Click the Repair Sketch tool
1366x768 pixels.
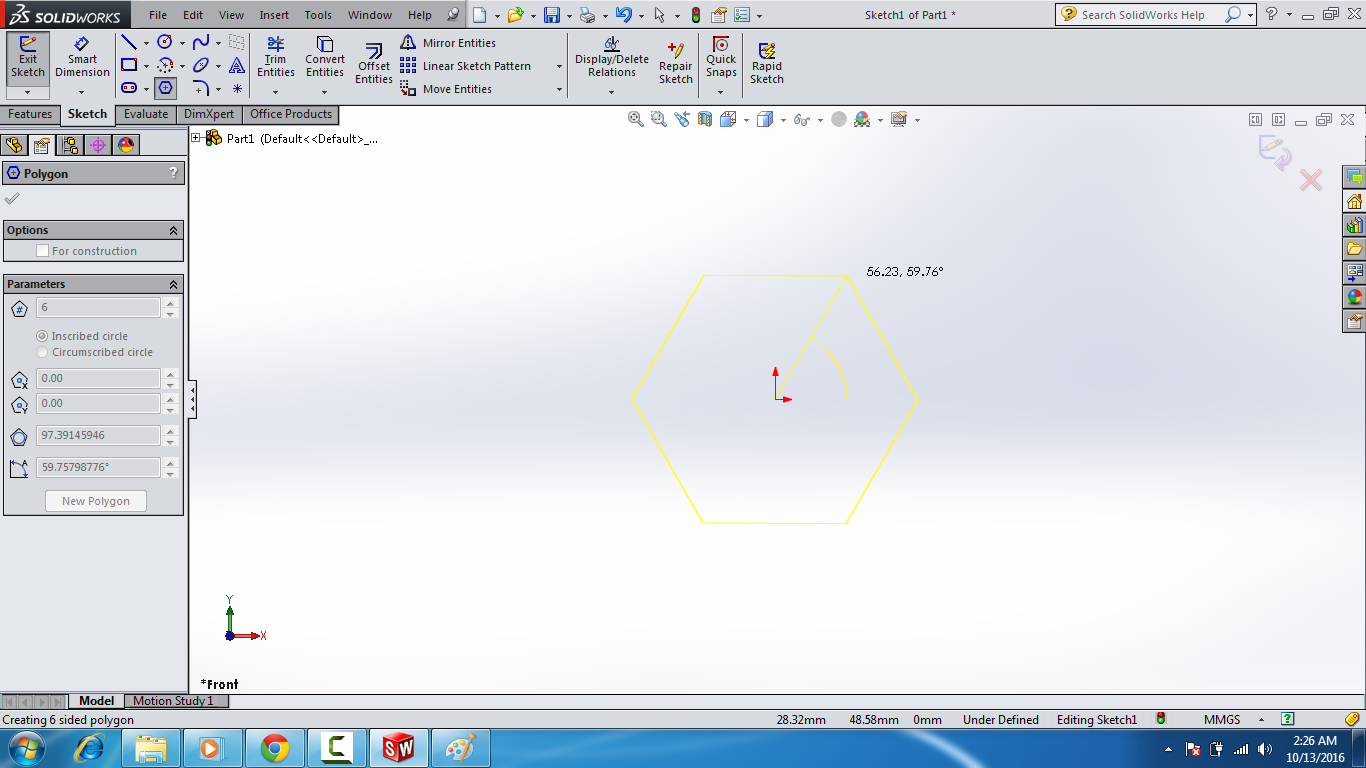[676, 64]
